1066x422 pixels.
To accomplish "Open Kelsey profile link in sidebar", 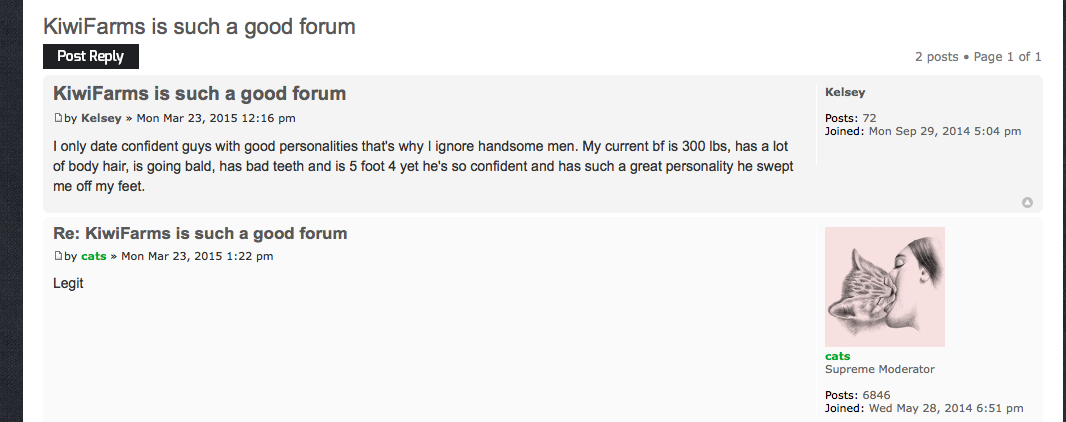I will pyautogui.click(x=845, y=92).
